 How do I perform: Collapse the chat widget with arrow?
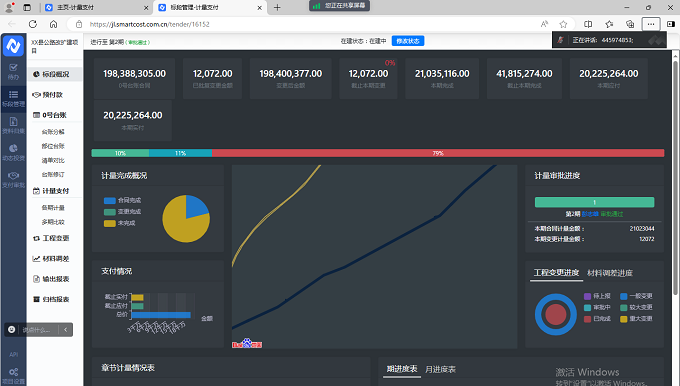coord(65,330)
